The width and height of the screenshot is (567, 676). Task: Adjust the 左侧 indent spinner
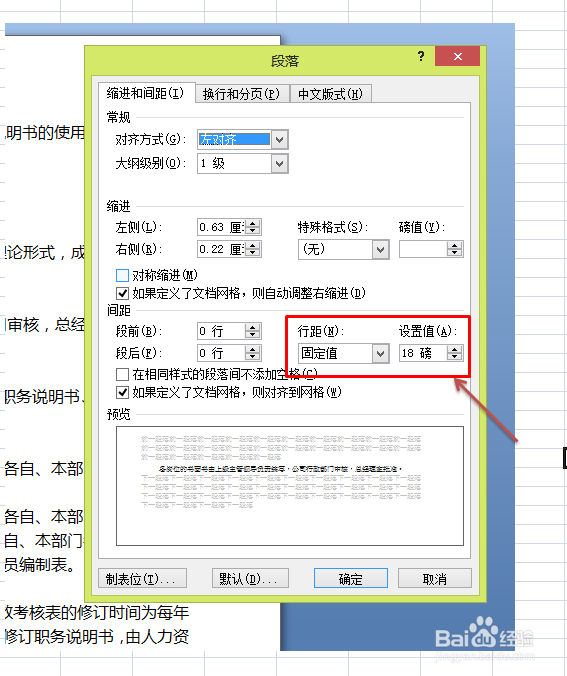click(253, 227)
